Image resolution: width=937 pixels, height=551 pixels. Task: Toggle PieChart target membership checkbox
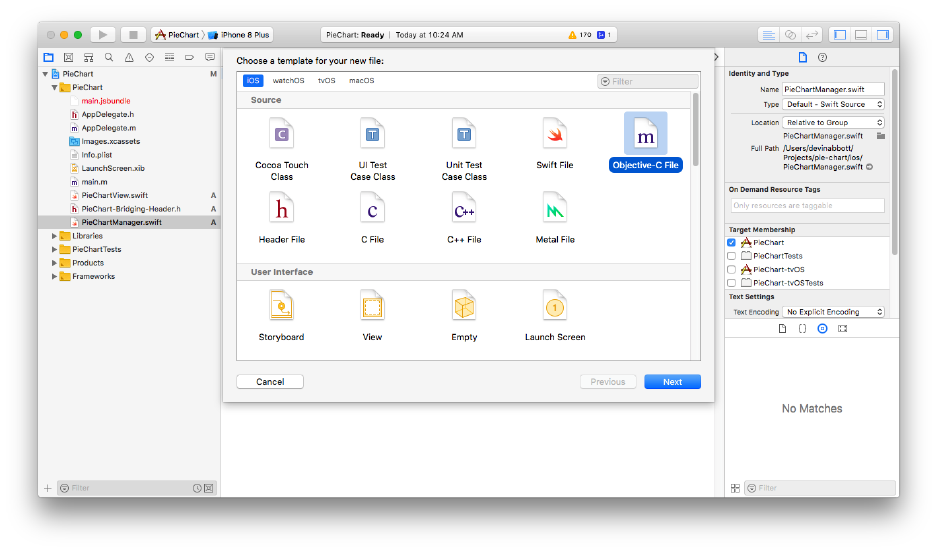731,243
